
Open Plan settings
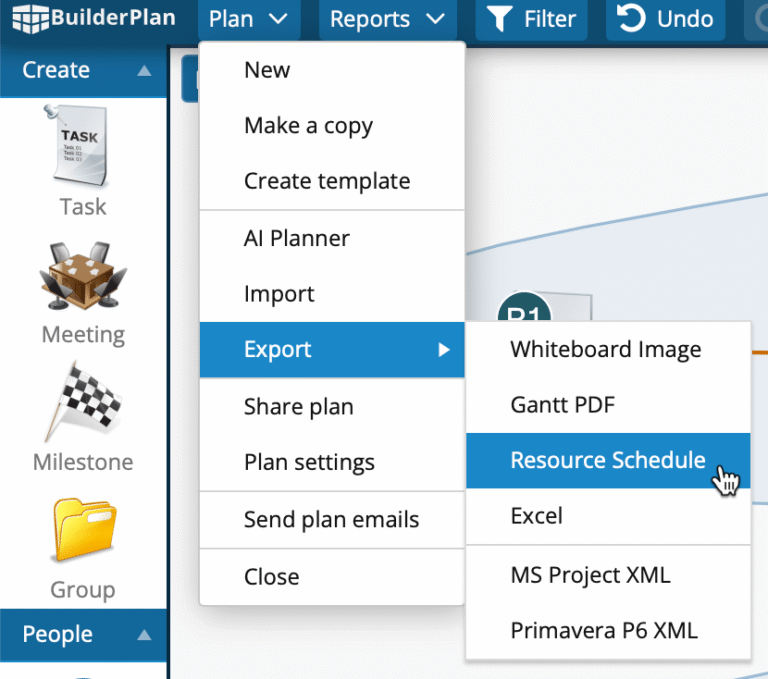pyautogui.click(x=309, y=463)
